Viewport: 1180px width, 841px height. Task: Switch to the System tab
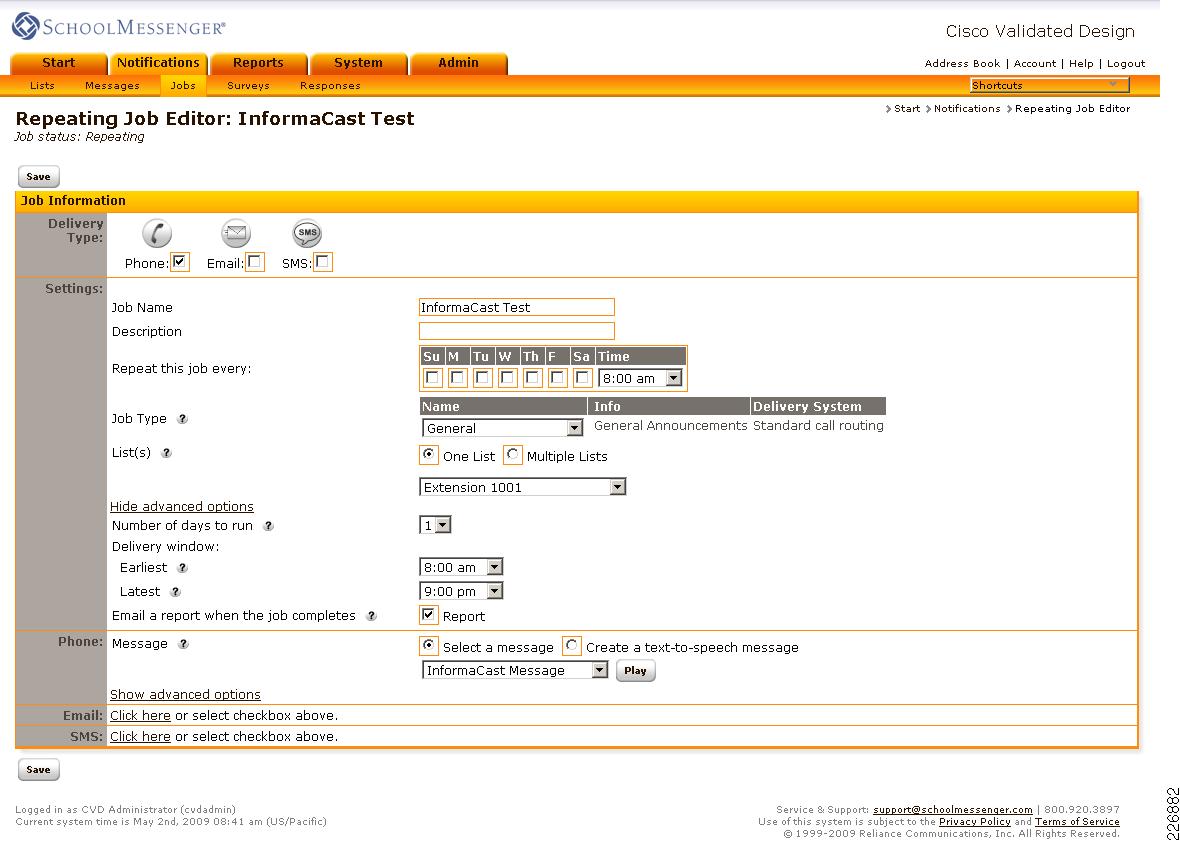tap(358, 63)
